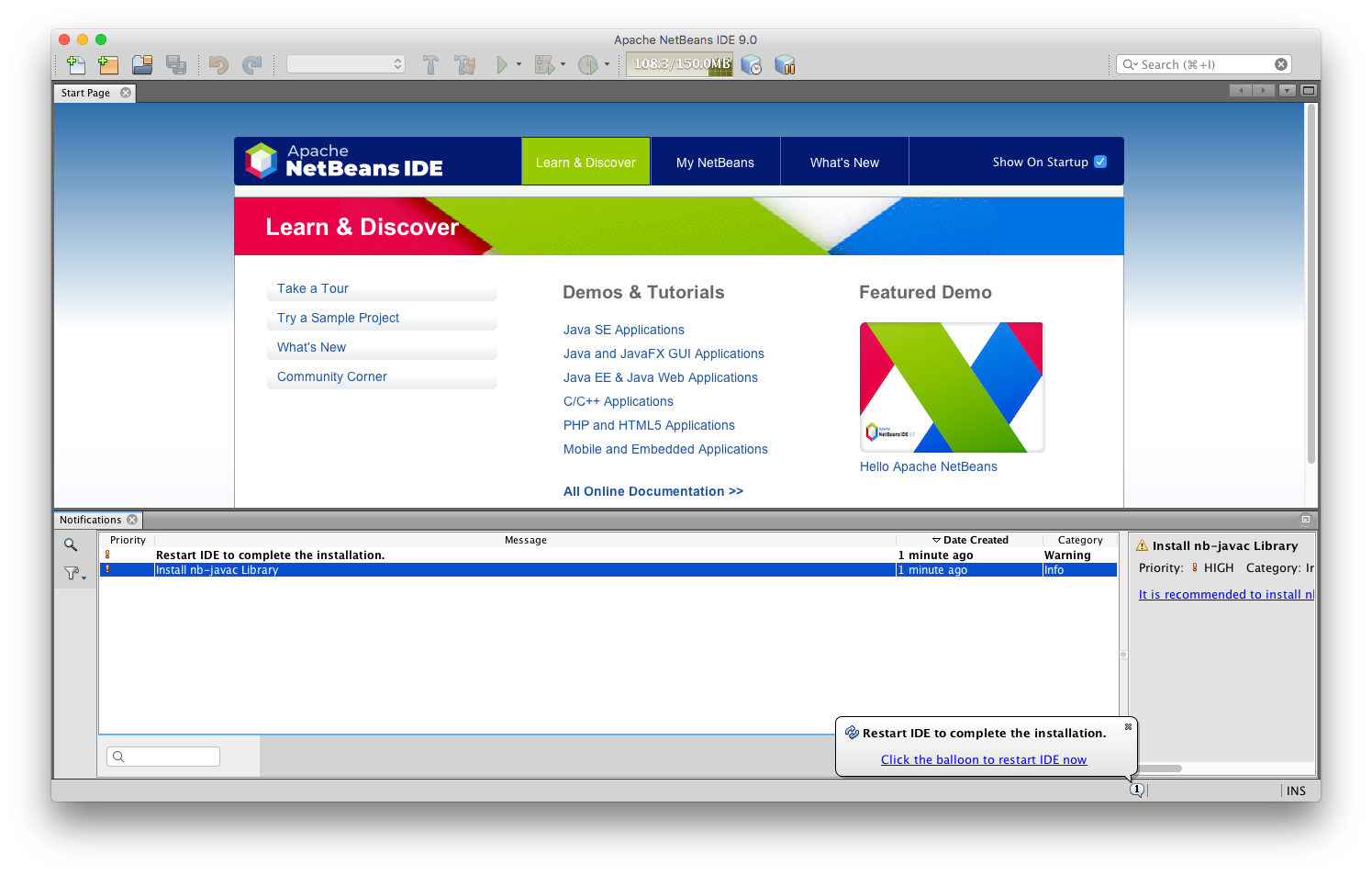Sort by Date Created column toggle arrow
This screenshot has width=1372, height=875.
point(937,539)
